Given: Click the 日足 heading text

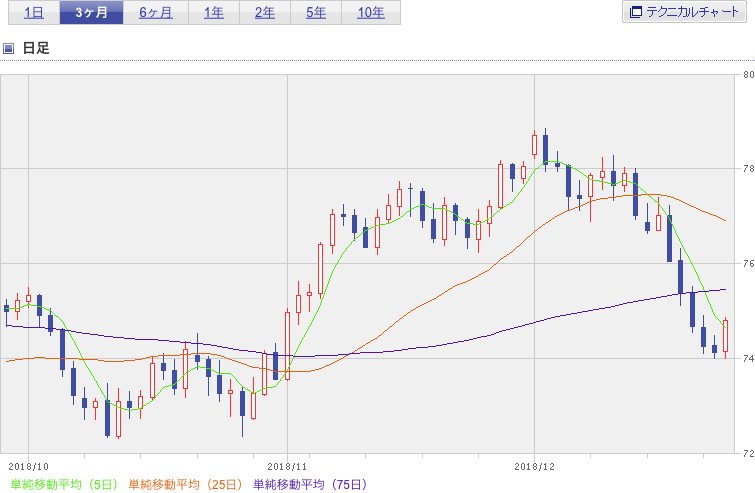Looking at the screenshot, I should [x=36, y=48].
